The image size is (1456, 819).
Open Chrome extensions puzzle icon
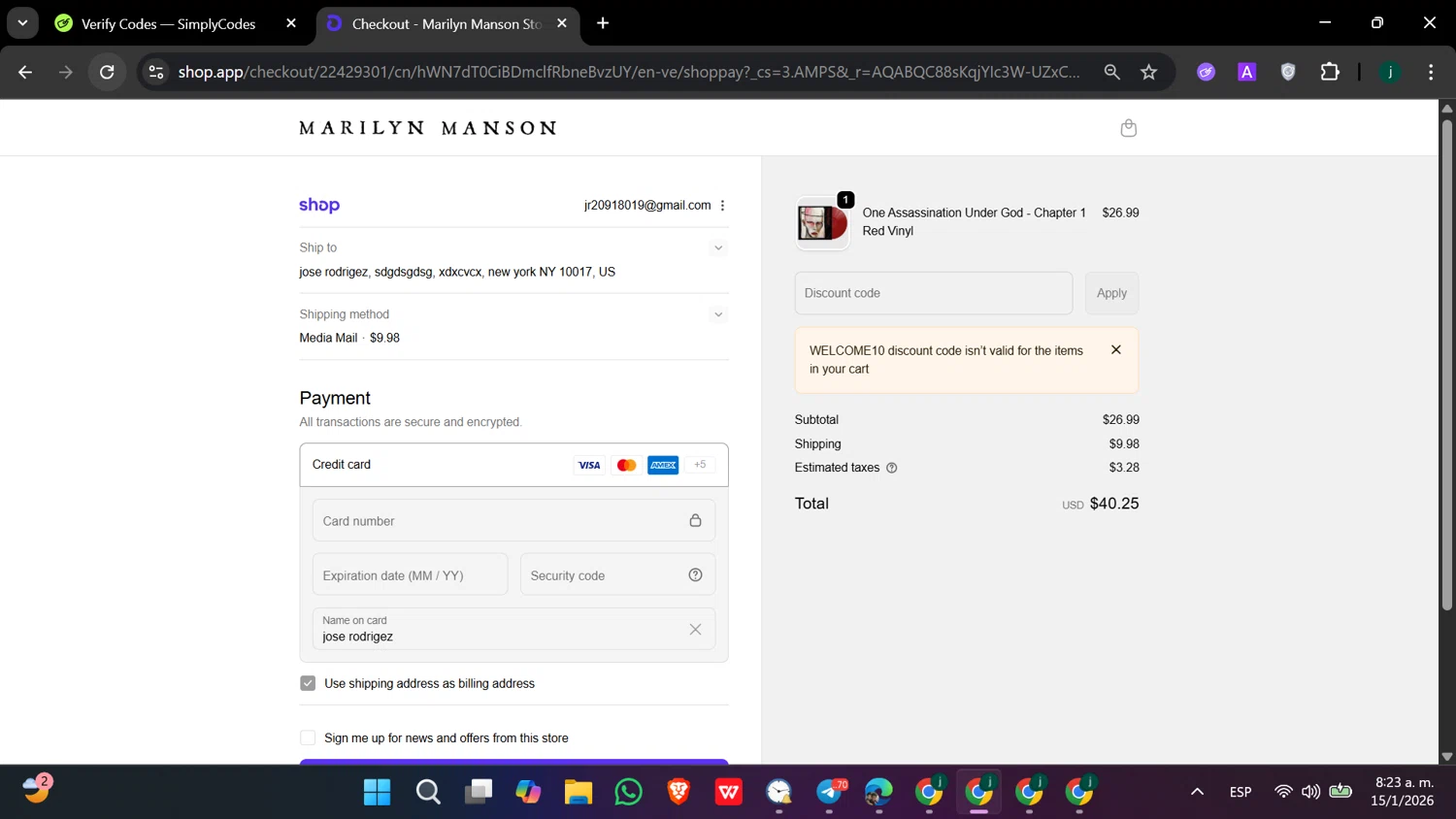tap(1330, 72)
